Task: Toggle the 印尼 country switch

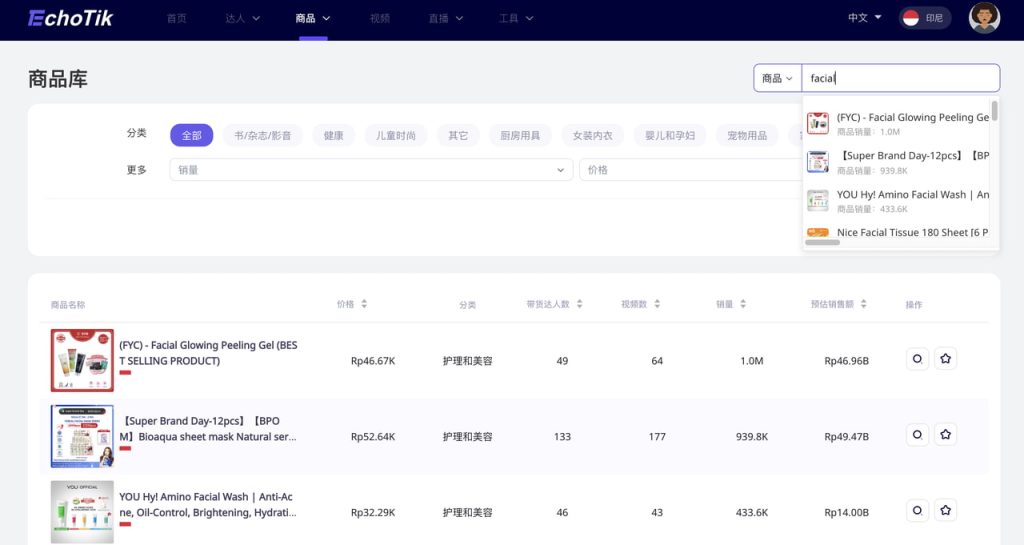Action: tap(924, 18)
